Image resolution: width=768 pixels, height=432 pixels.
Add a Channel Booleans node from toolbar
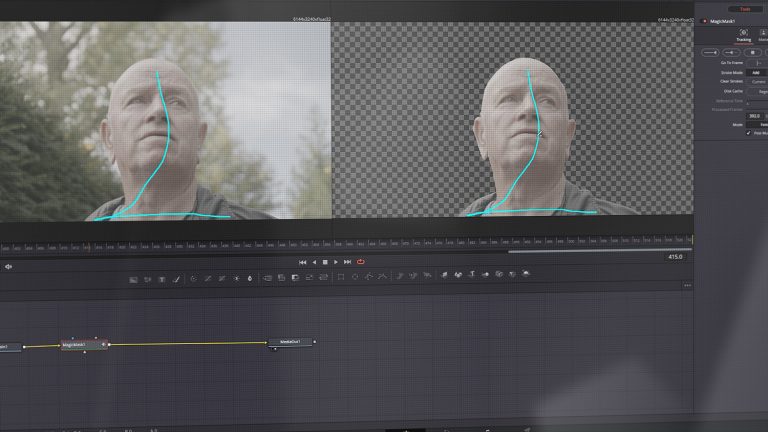pyautogui.click(x=281, y=278)
